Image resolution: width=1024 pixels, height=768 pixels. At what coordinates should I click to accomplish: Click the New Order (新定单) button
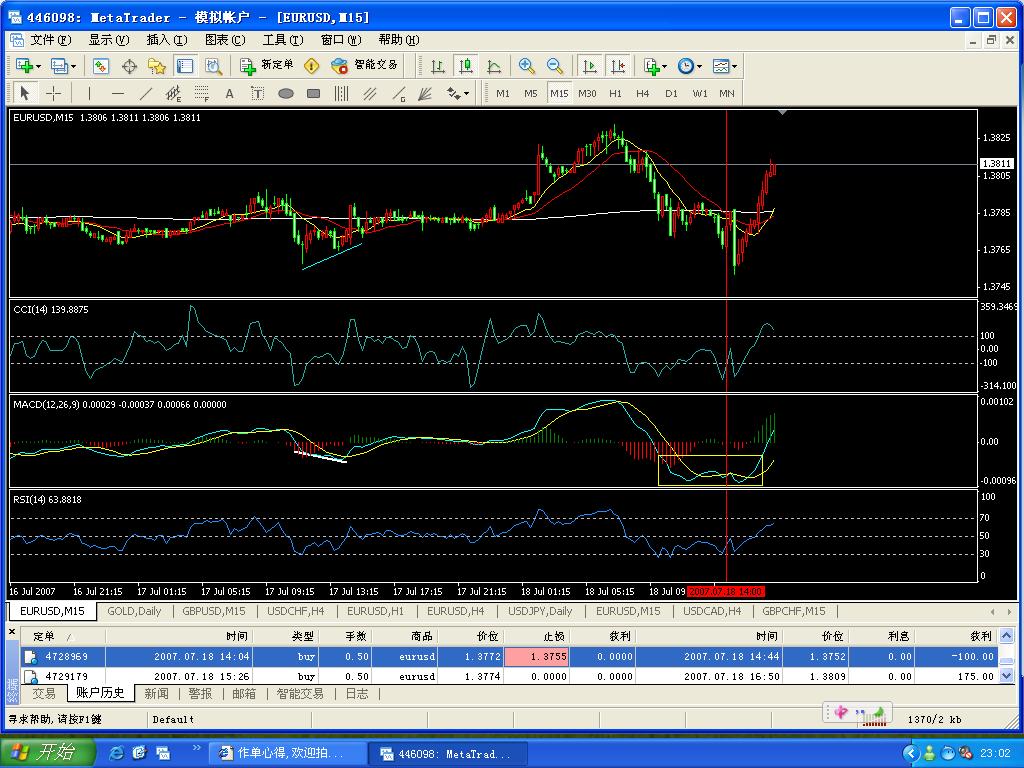(x=267, y=66)
